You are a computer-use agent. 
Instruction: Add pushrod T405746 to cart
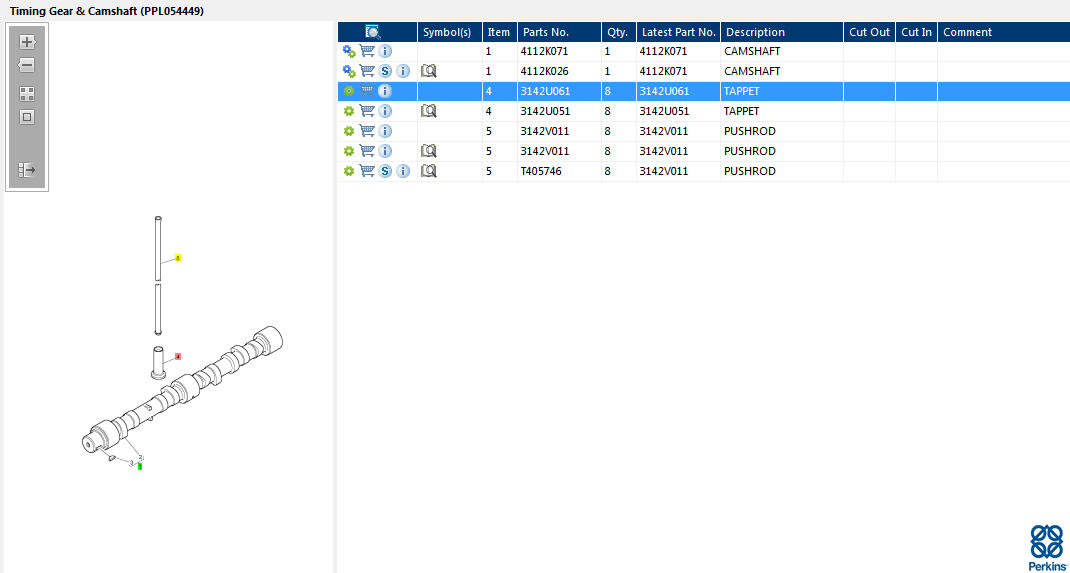coord(367,171)
